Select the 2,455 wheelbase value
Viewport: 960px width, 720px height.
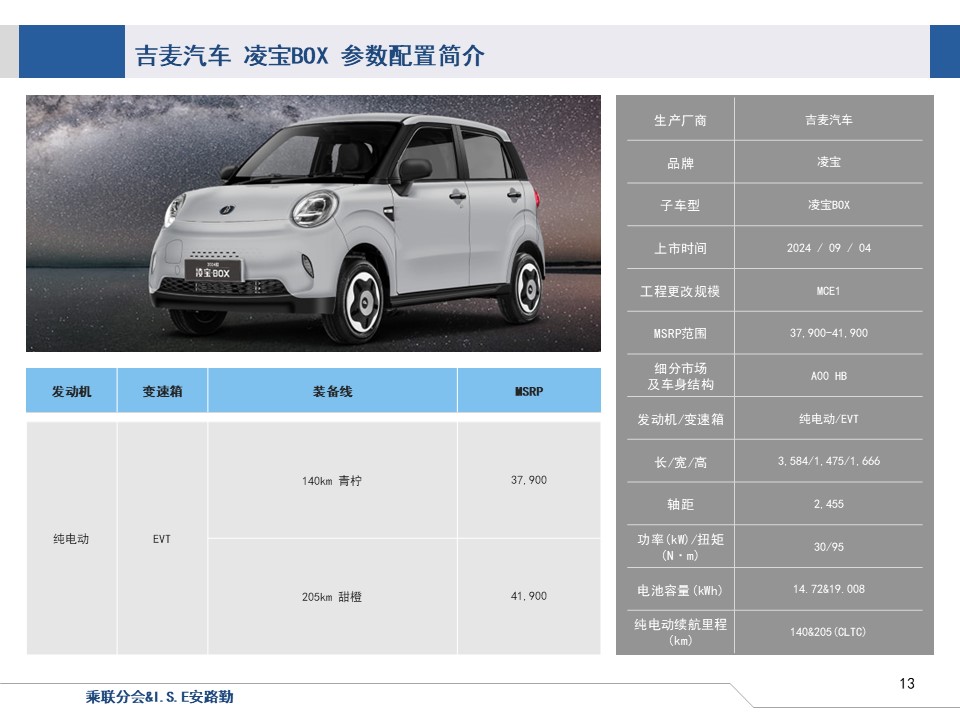pyautogui.click(x=829, y=504)
